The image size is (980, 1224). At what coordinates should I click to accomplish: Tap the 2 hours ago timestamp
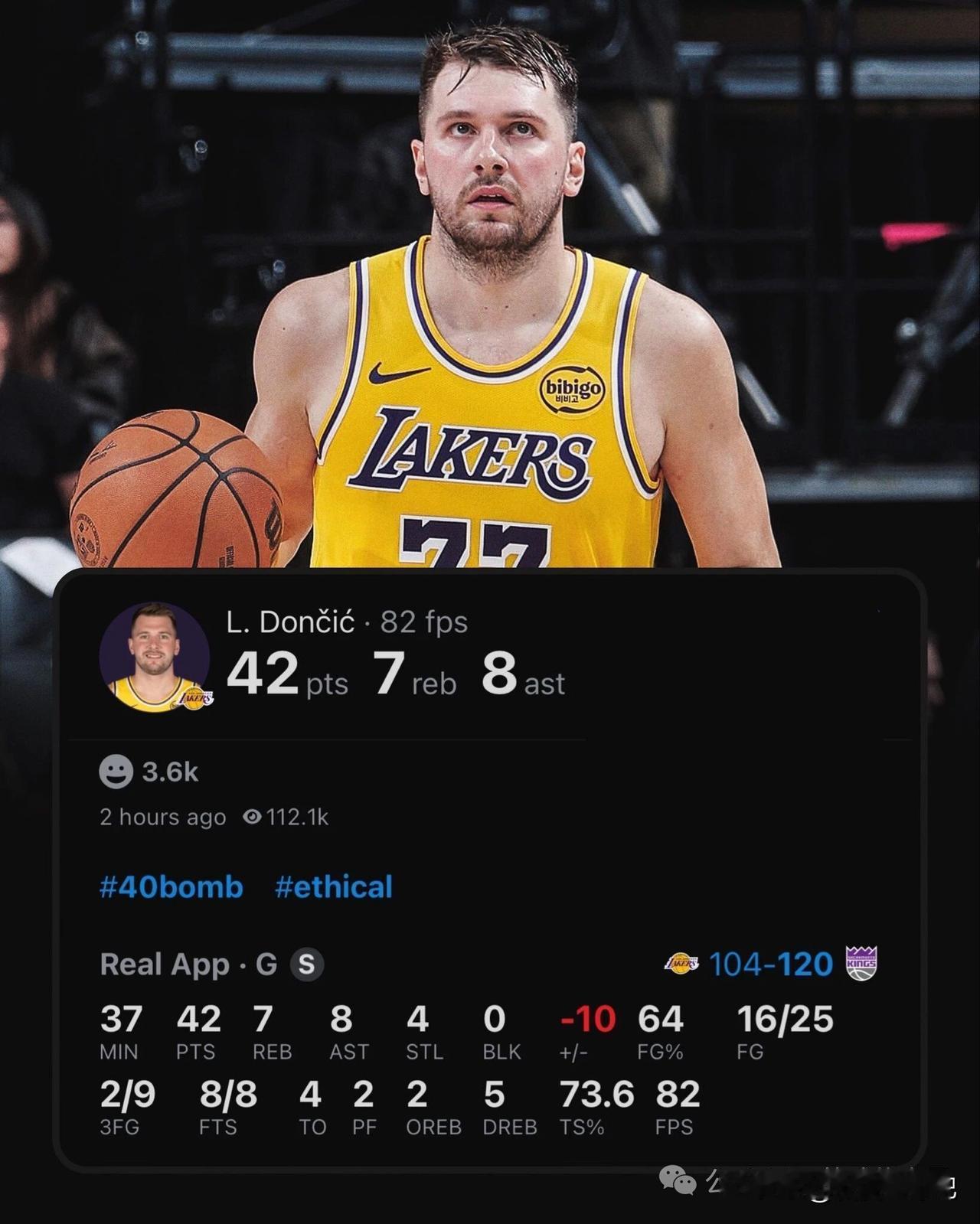(x=162, y=818)
